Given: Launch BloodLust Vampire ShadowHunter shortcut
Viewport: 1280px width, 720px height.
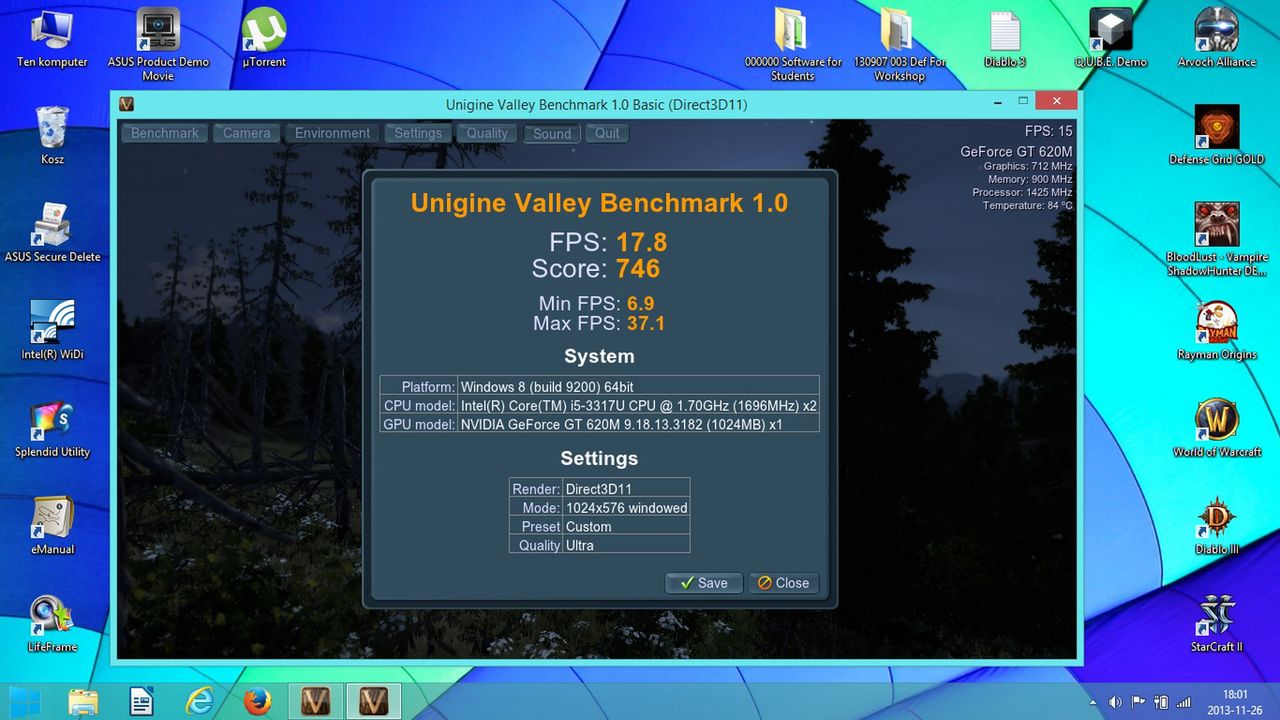Looking at the screenshot, I should 1216,240.
